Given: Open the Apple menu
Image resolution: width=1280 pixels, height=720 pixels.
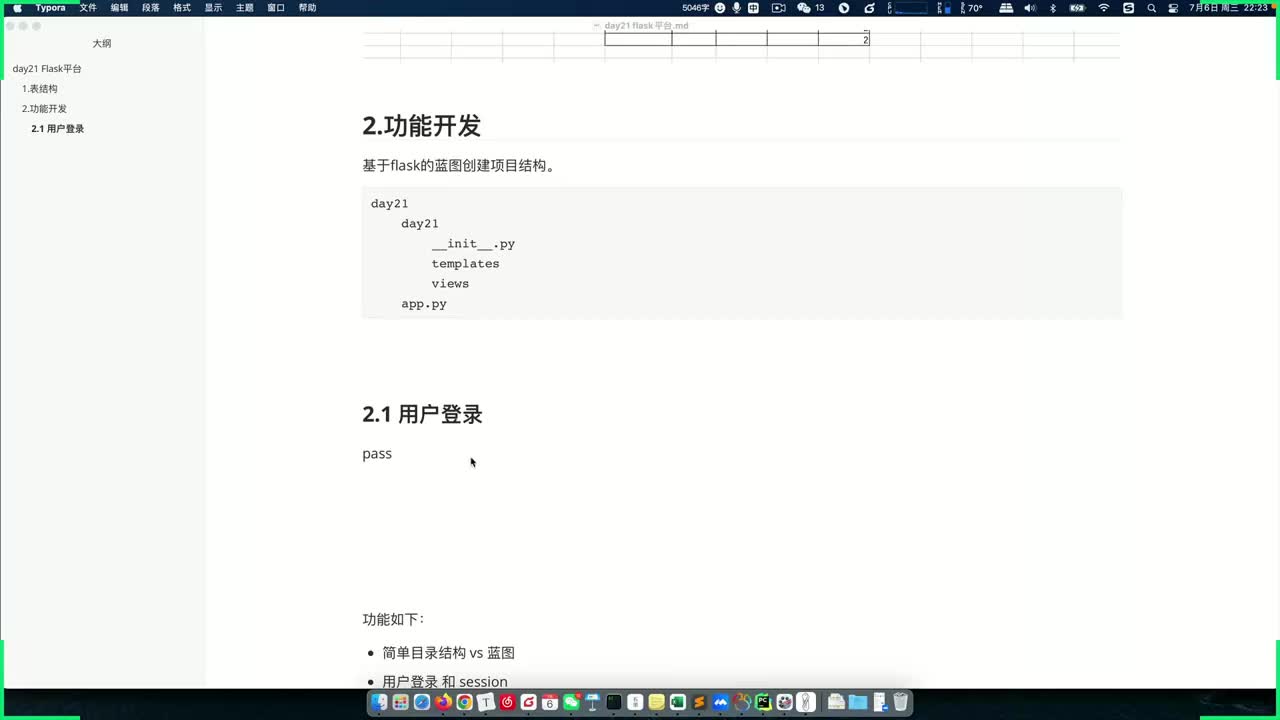Looking at the screenshot, I should (17, 8).
